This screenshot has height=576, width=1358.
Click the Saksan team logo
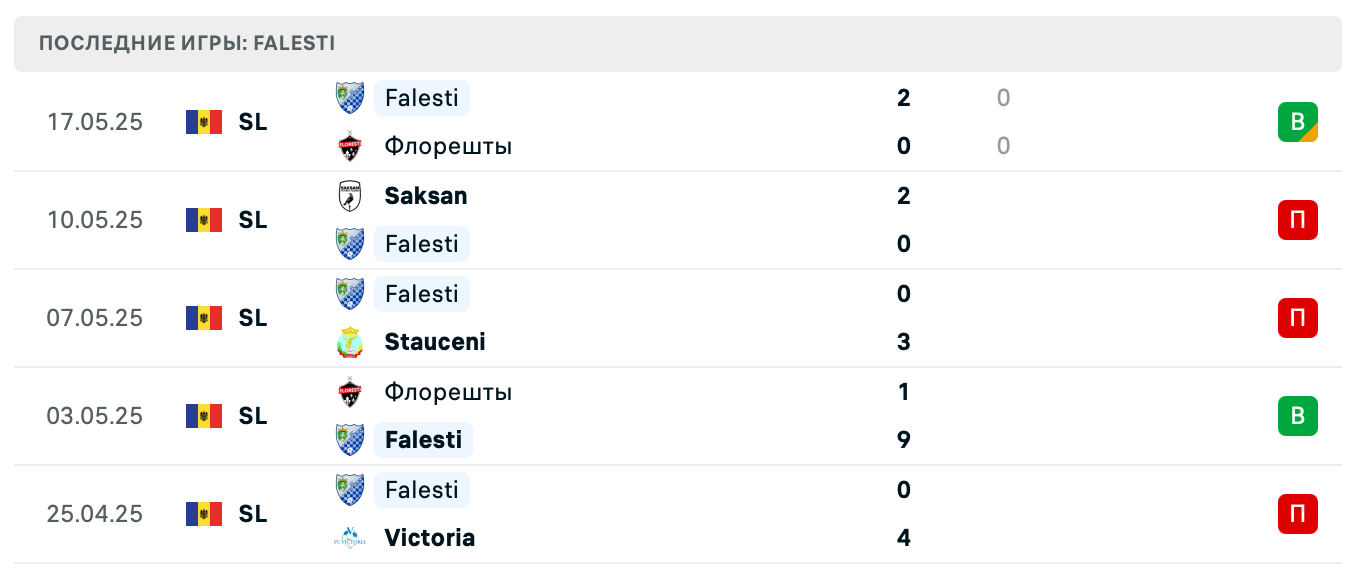[x=350, y=196]
